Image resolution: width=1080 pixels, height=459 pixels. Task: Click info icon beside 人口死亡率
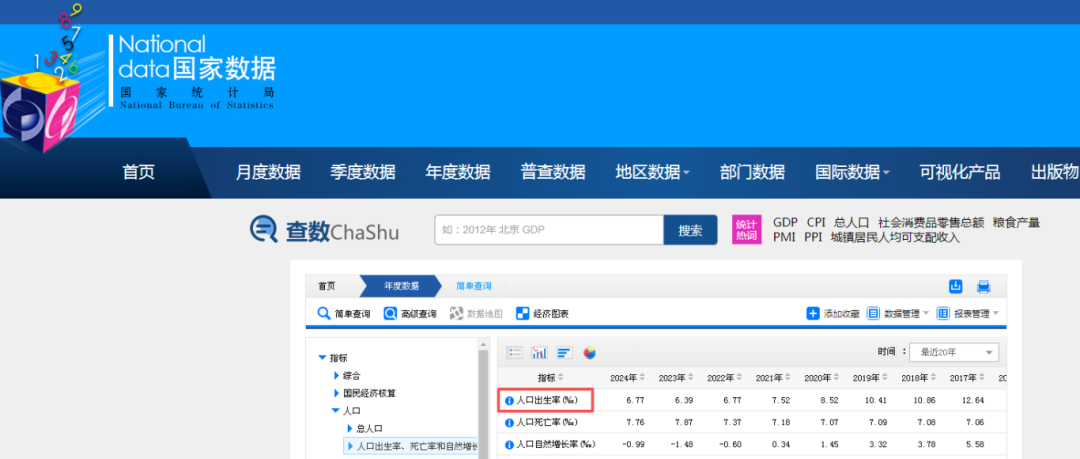click(x=510, y=422)
